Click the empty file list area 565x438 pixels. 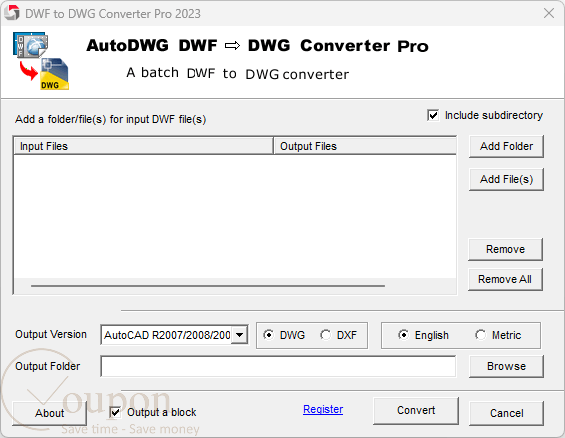(x=235, y=216)
